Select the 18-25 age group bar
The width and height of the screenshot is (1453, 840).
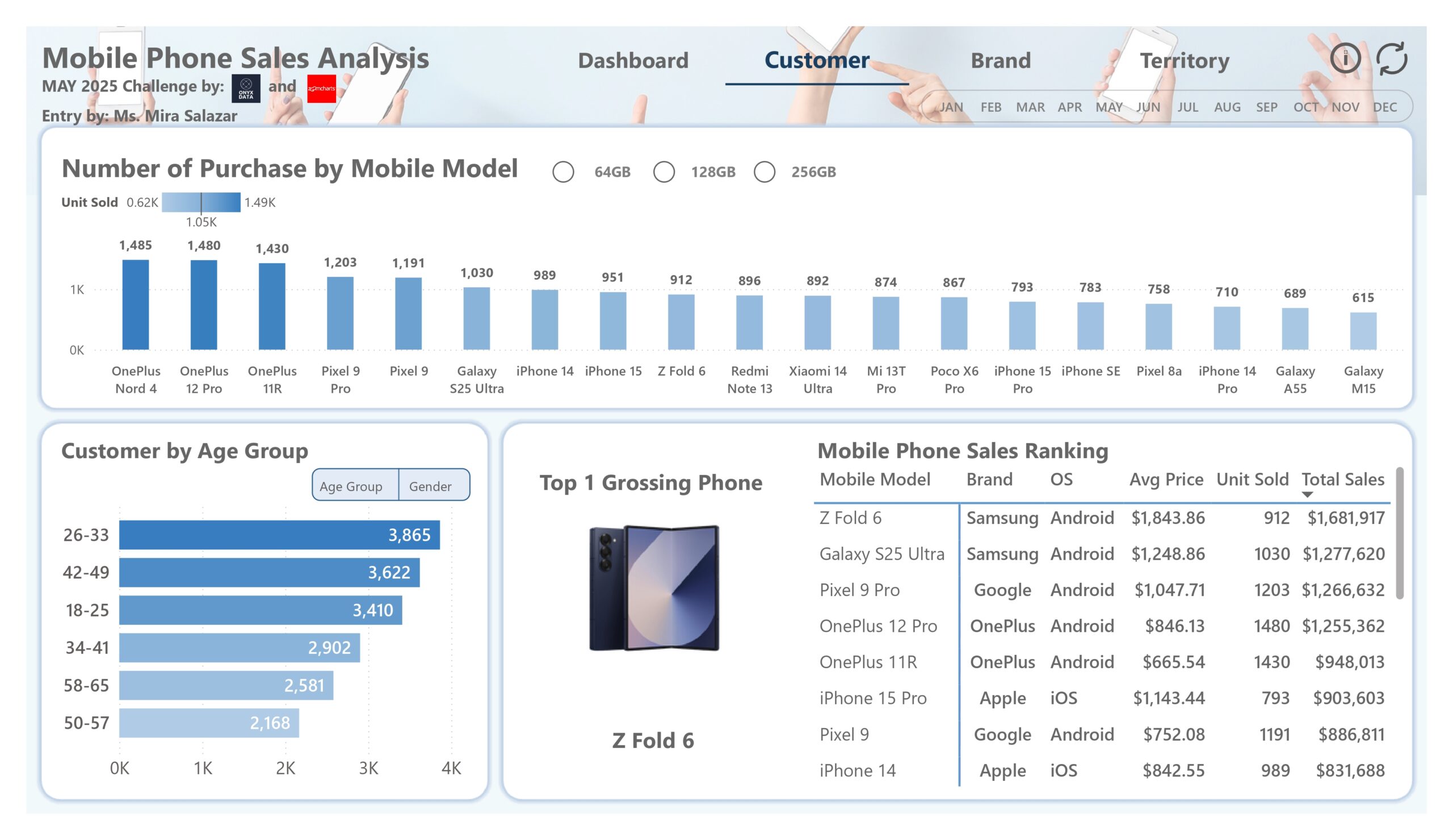coord(261,610)
